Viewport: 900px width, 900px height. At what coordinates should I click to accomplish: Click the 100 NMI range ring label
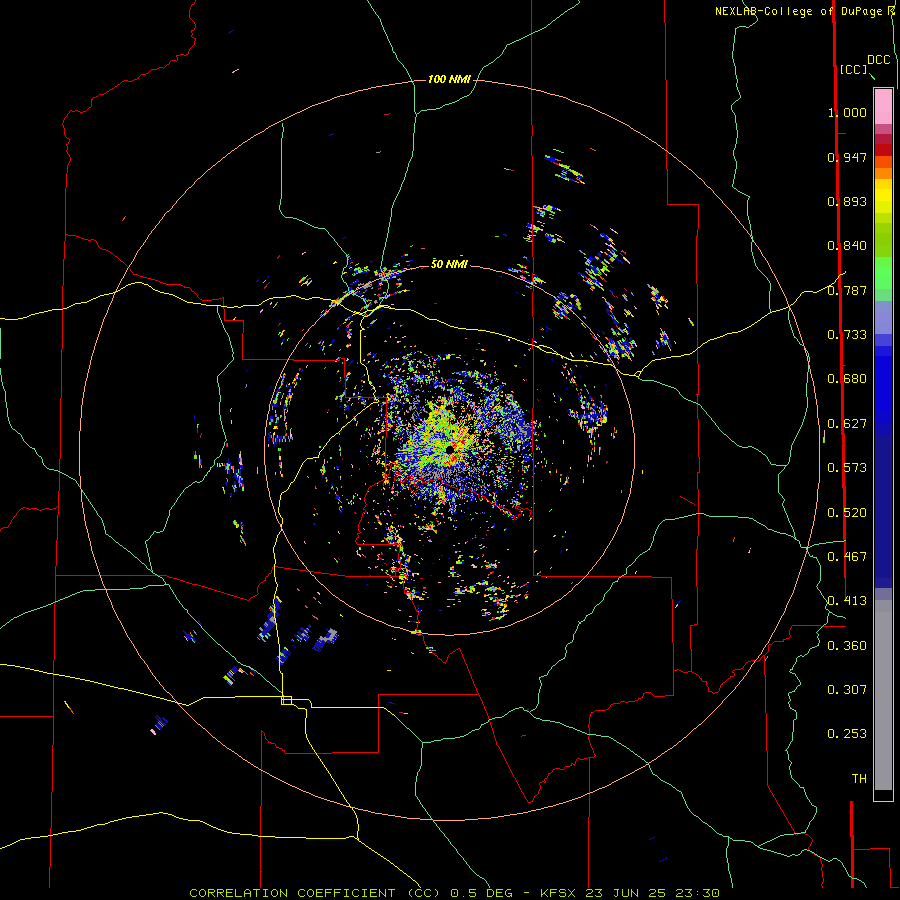pos(449,79)
